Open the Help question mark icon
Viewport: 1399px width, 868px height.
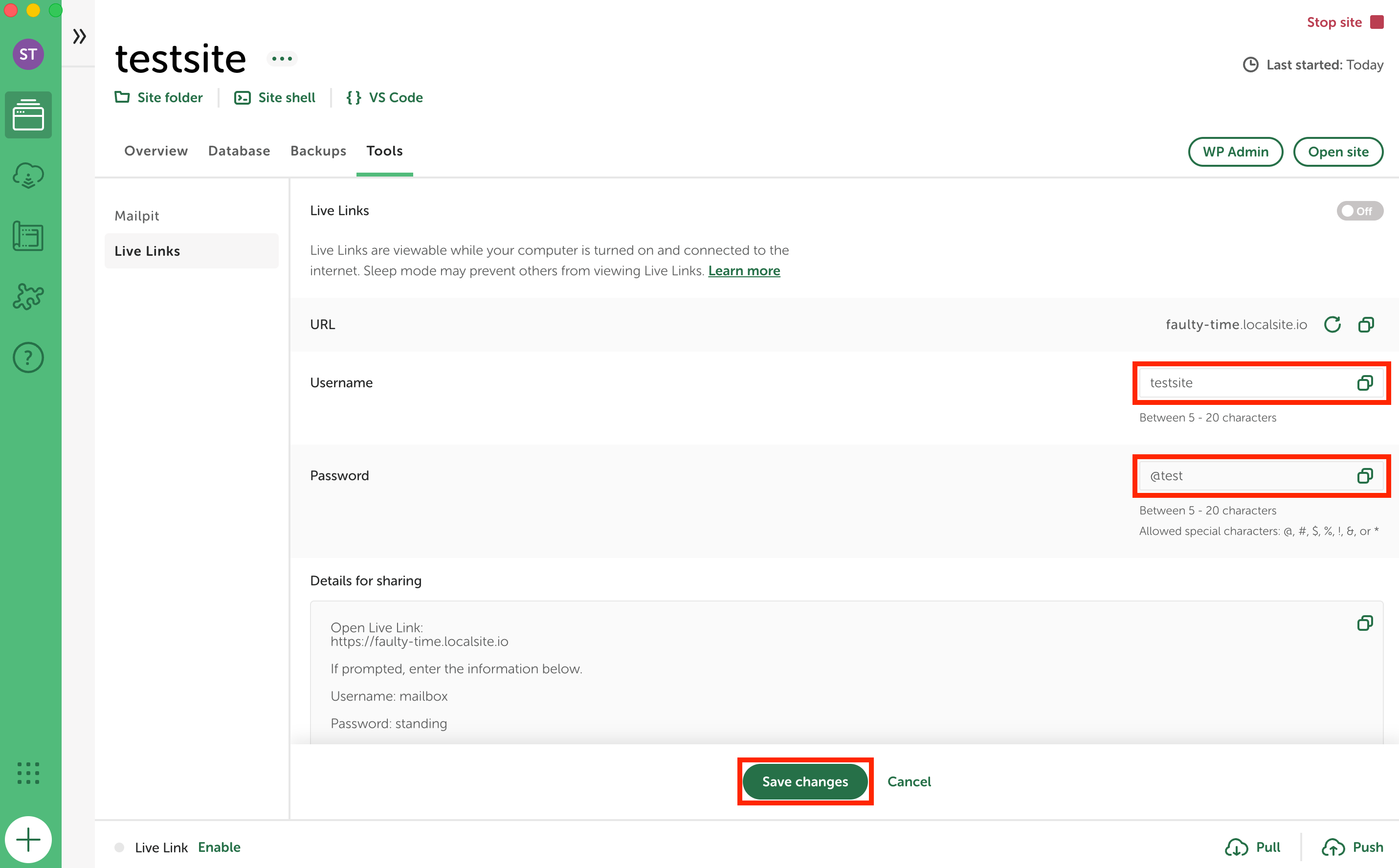point(28,357)
